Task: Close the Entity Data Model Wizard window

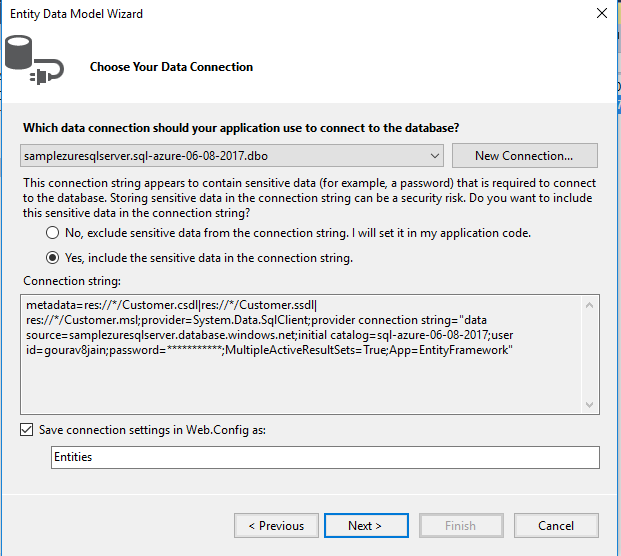Action: tap(601, 14)
